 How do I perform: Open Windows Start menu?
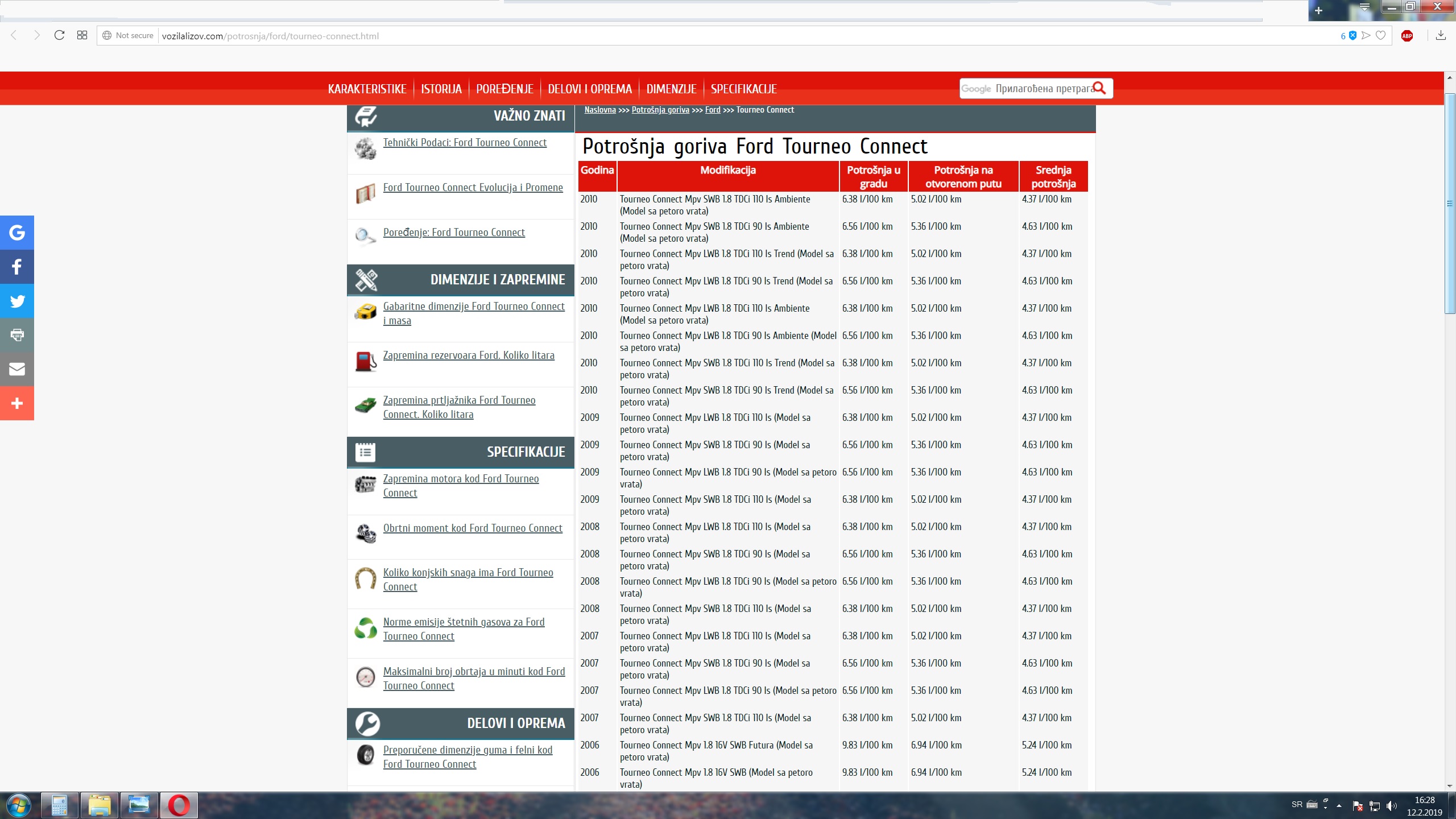(18, 805)
